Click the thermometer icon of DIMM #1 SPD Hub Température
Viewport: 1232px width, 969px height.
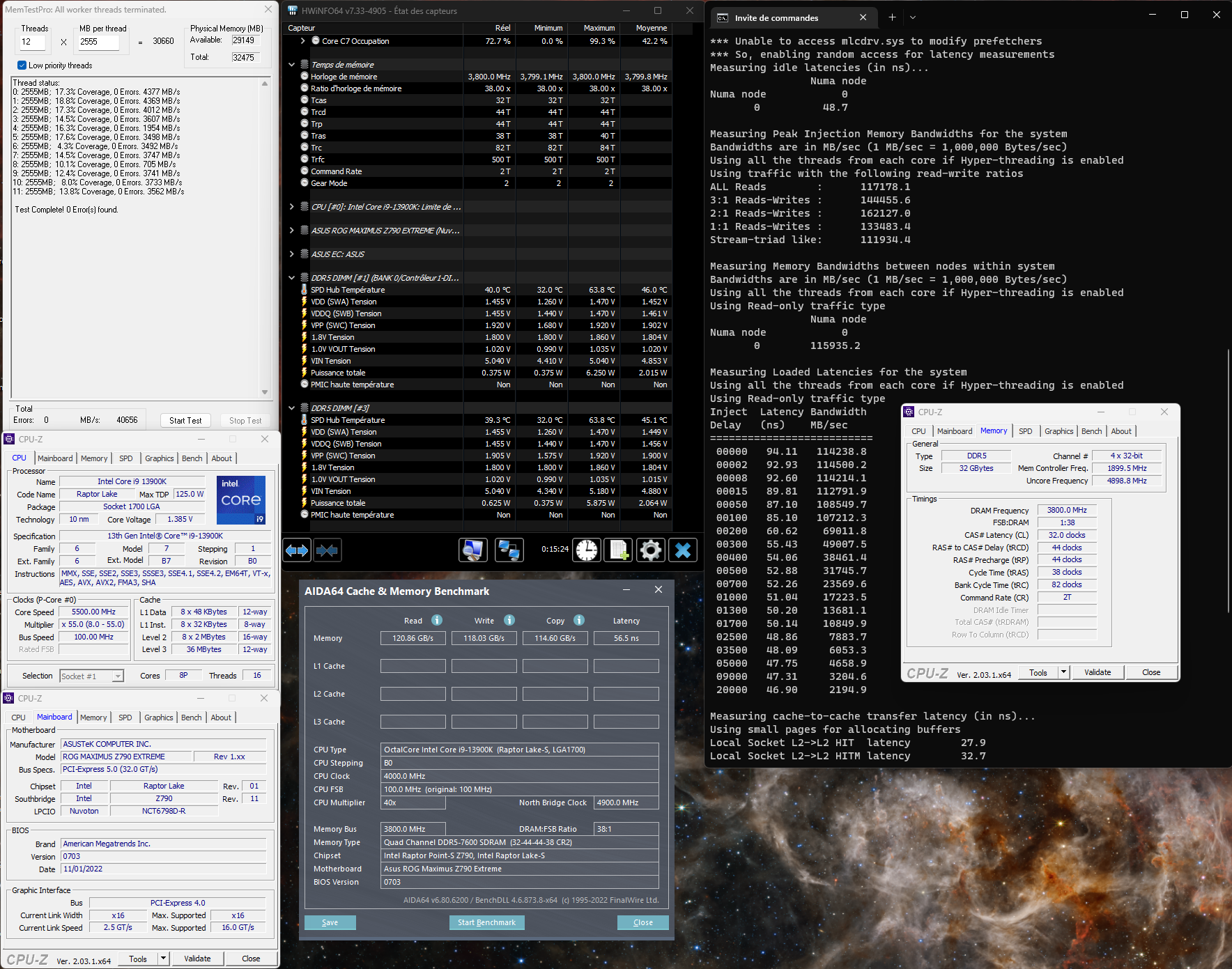305,289
